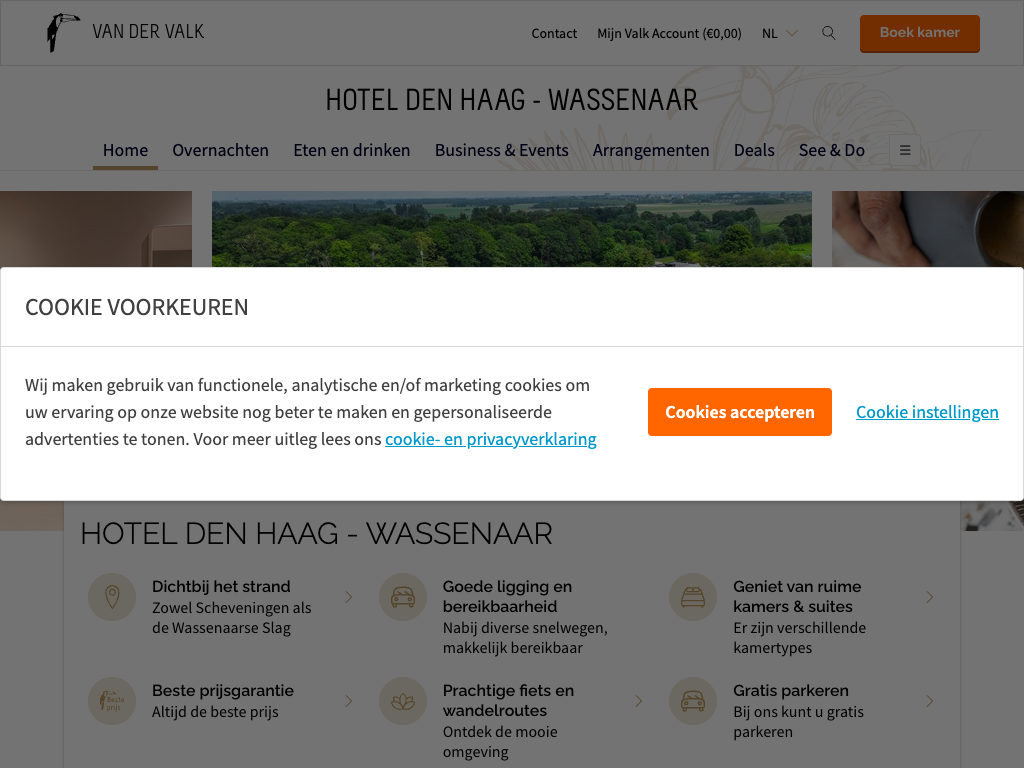Select the Overnachten menu tab
The height and width of the screenshot is (768, 1024).
[x=220, y=150]
